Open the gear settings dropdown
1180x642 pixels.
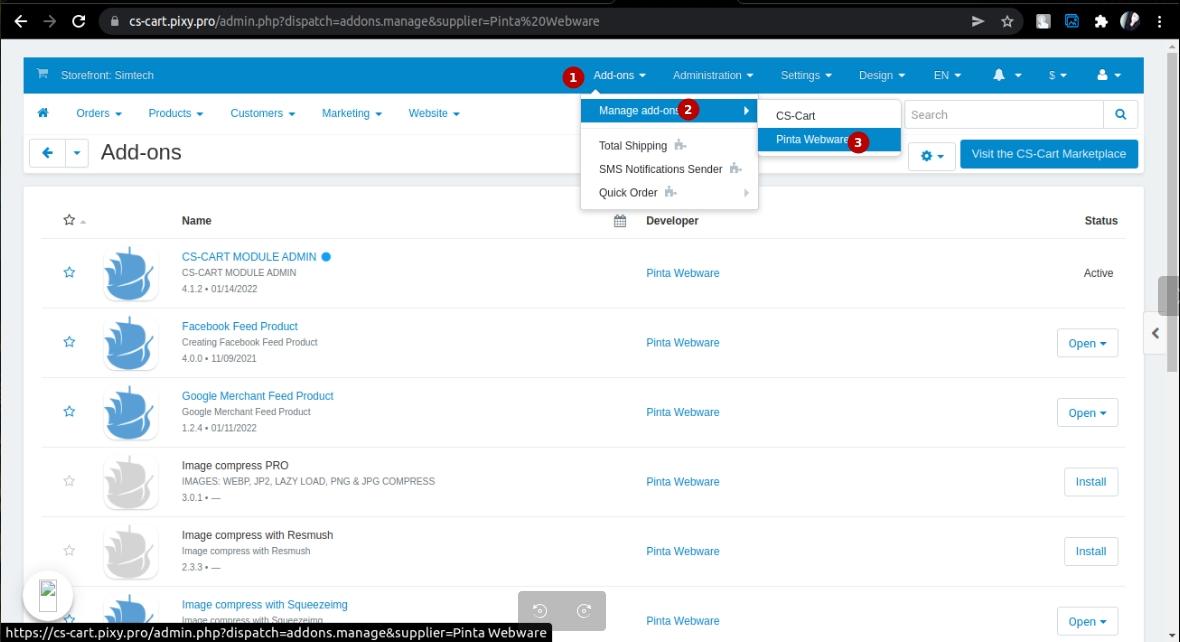(932, 156)
